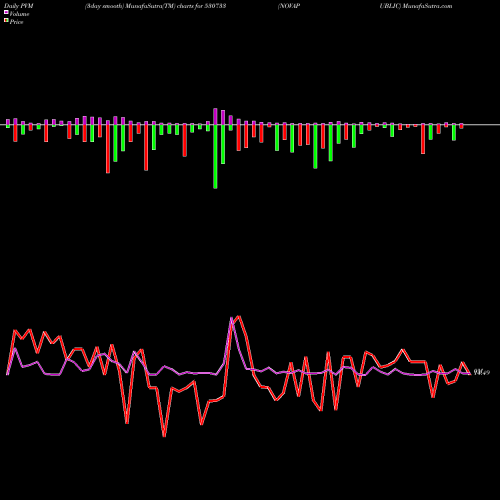Click the last value label at line end
This screenshot has width=500, height=500.
482,373
